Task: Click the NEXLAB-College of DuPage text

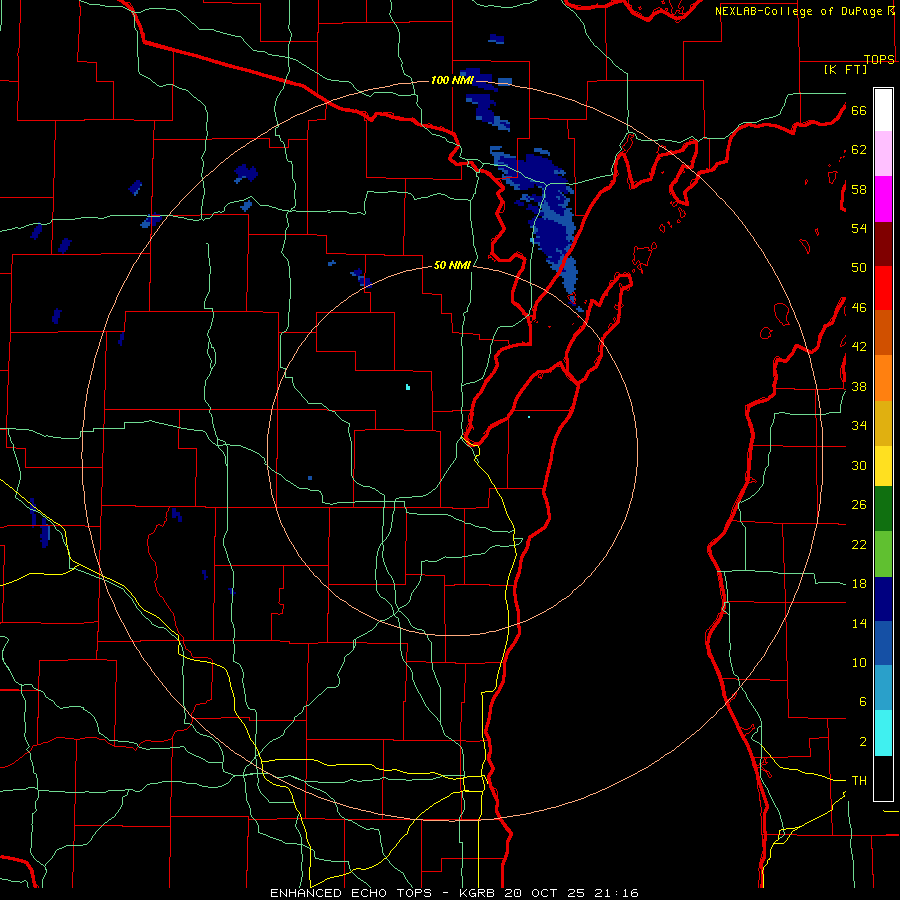Action: click(x=798, y=11)
